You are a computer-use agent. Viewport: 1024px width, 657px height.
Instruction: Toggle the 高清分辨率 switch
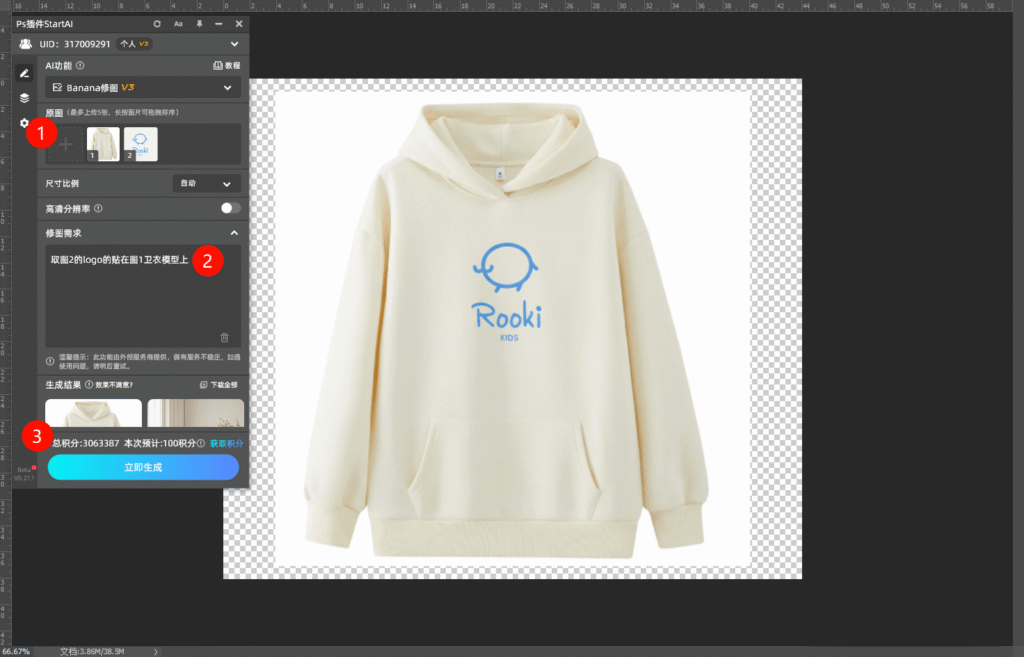coord(230,208)
